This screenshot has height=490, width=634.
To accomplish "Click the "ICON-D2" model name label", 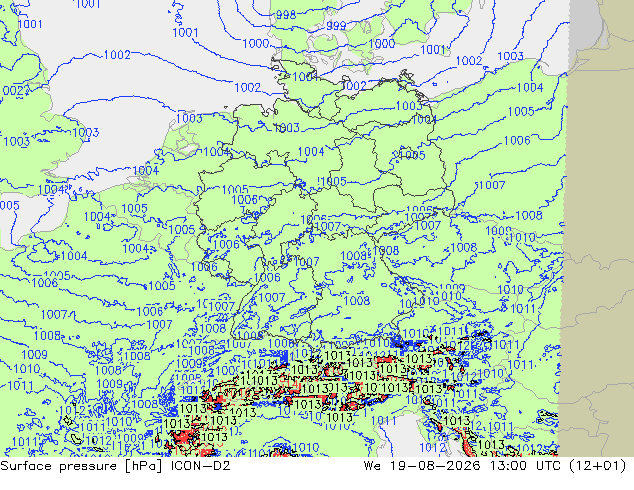I will pyautogui.click(x=201, y=466).
